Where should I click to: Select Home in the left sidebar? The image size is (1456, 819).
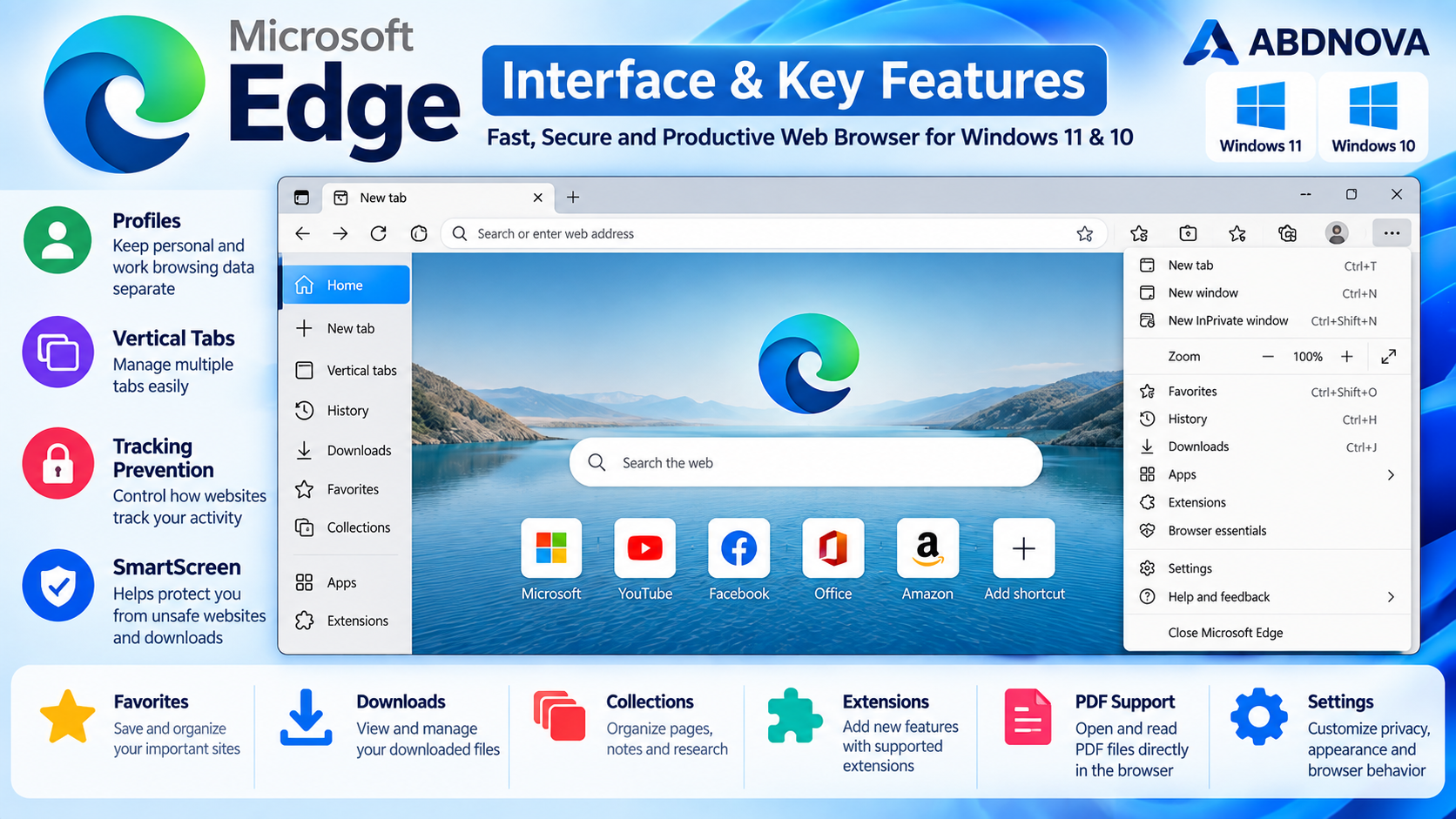[347, 285]
